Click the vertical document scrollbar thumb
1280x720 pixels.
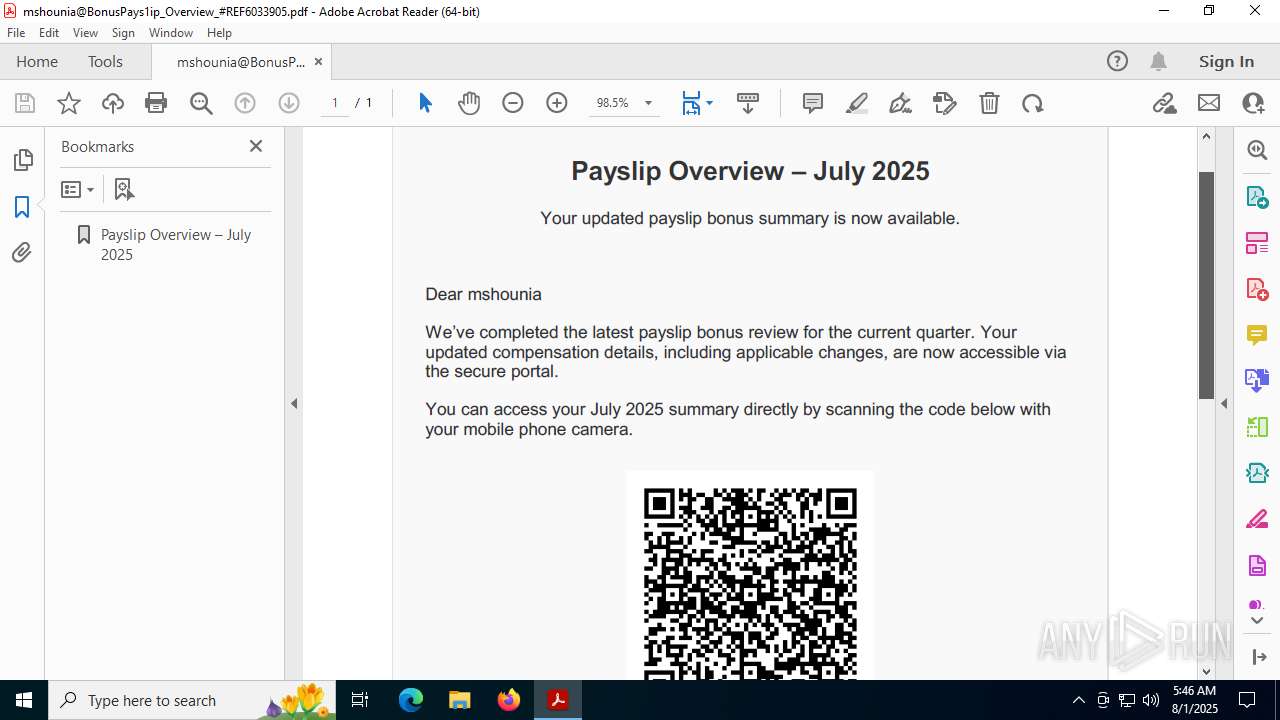coord(1206,285)
